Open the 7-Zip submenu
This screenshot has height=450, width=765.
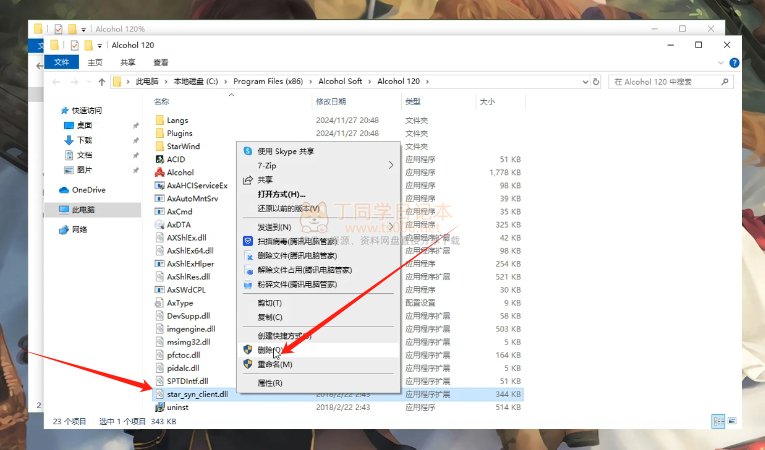[319, 165]
